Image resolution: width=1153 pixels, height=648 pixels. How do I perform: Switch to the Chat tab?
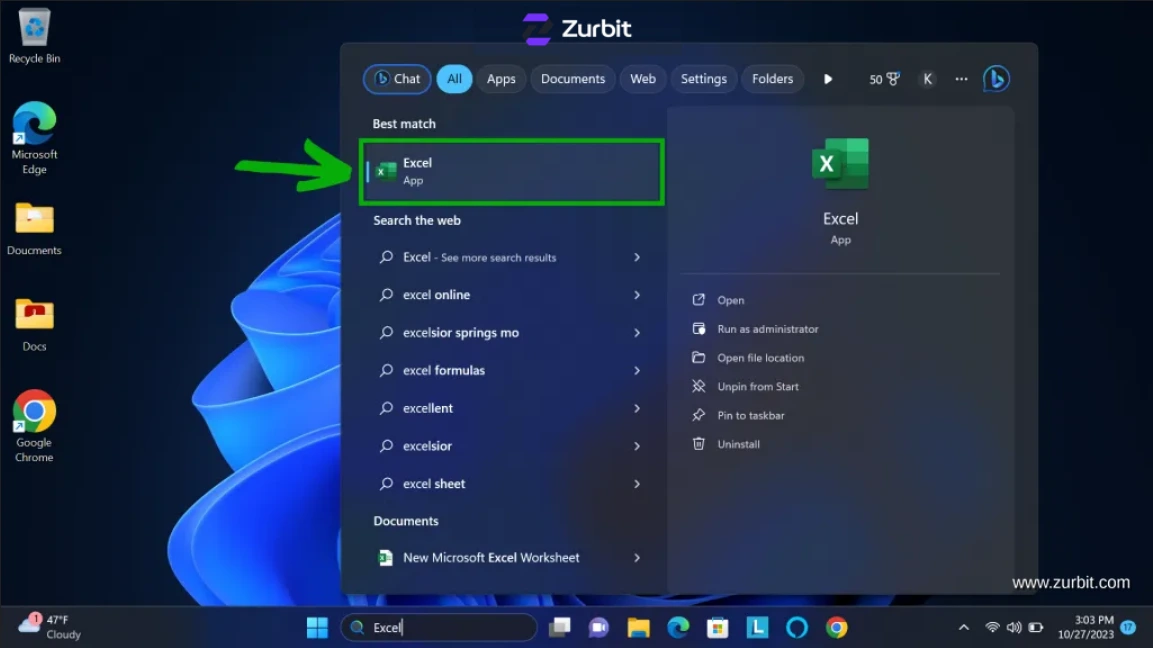point(397,79)
